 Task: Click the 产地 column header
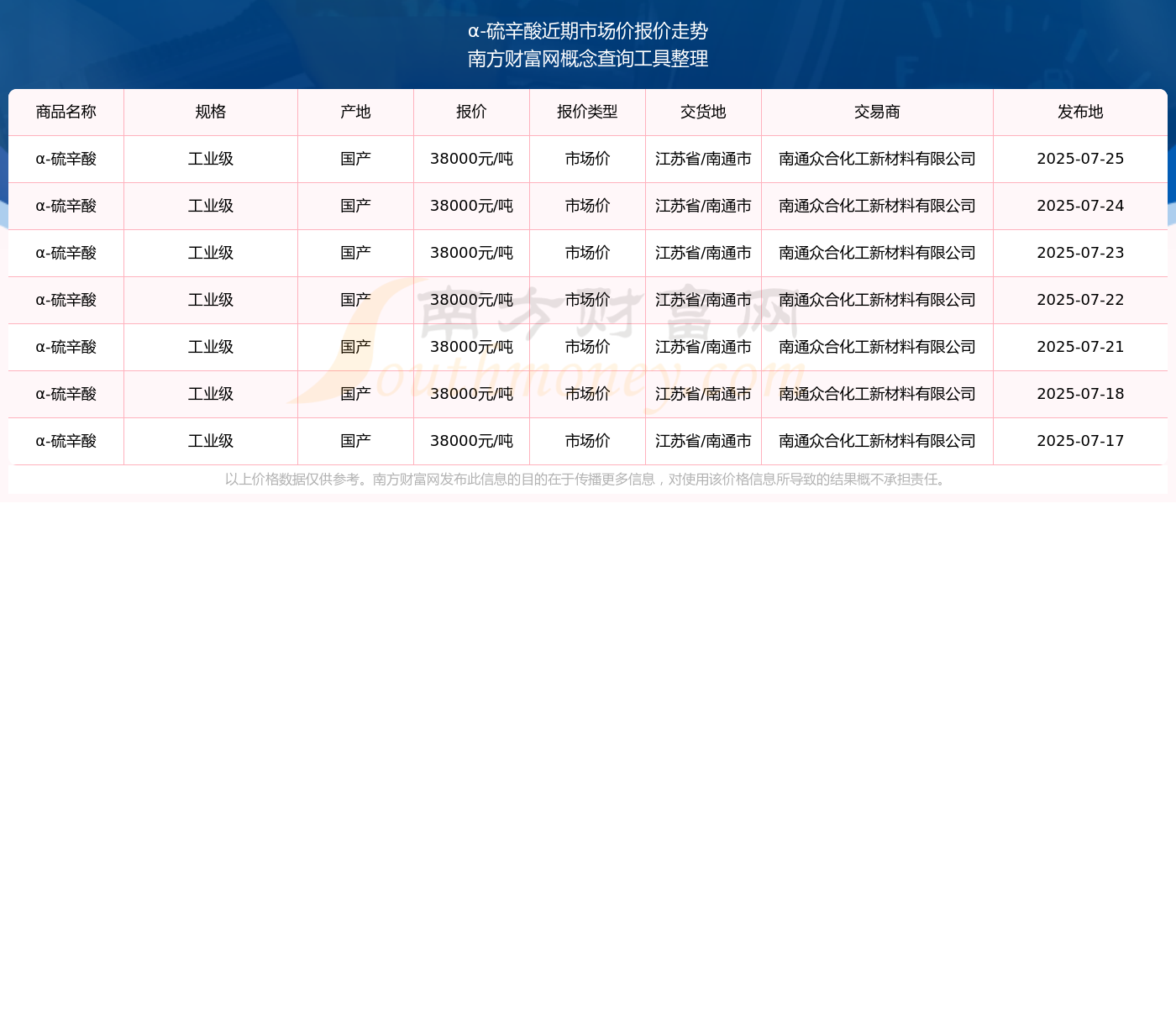click(x=355, y=112)
